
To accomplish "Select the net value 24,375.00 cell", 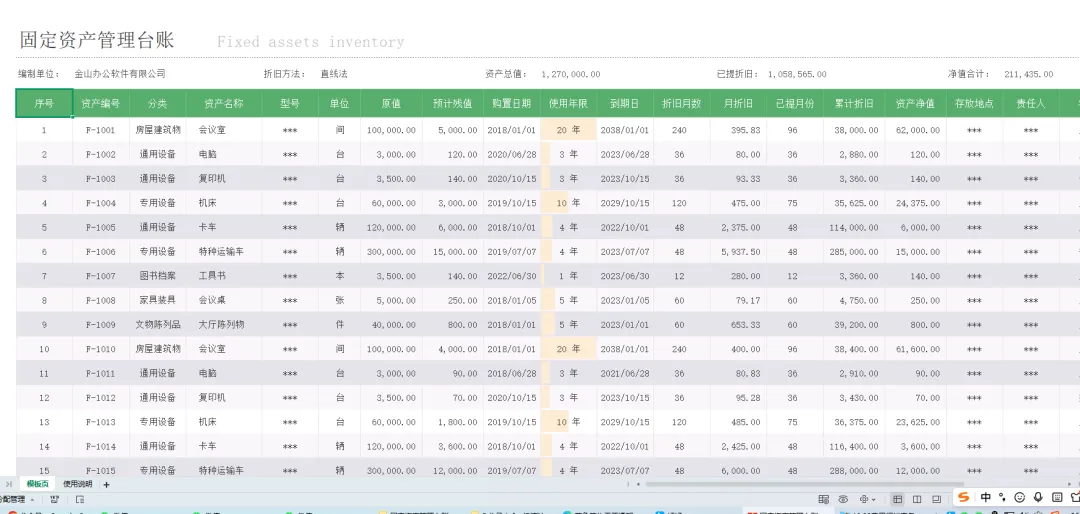I will coord(915,203).
